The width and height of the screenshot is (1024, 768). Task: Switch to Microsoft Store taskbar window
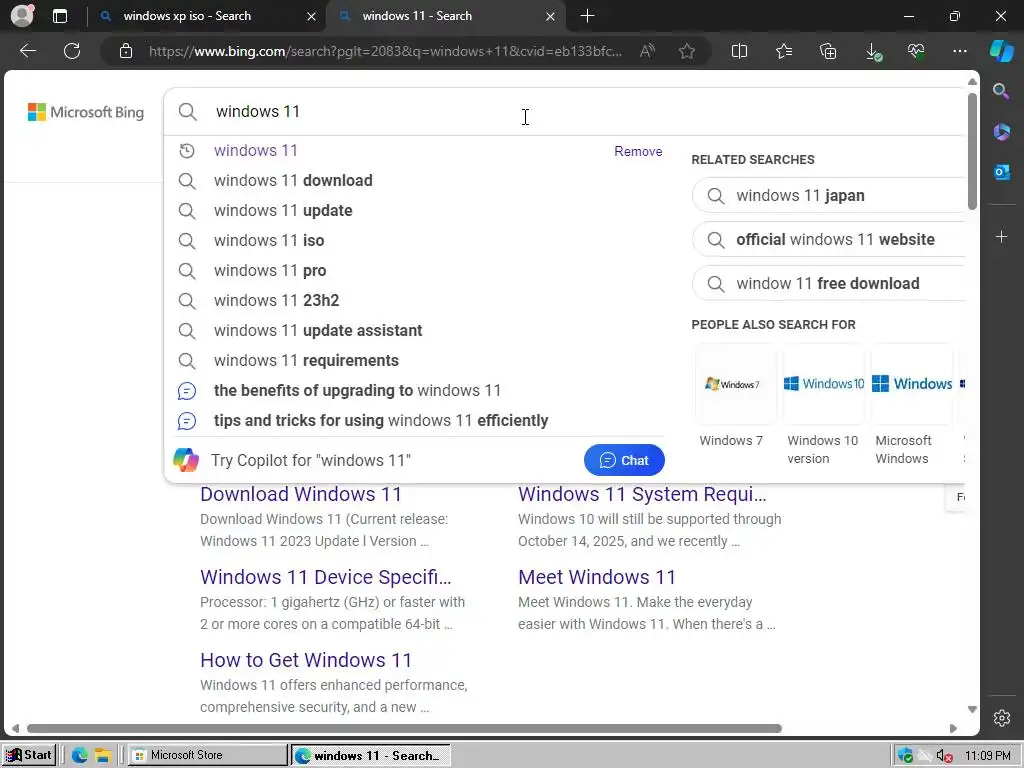coord(206,755)
